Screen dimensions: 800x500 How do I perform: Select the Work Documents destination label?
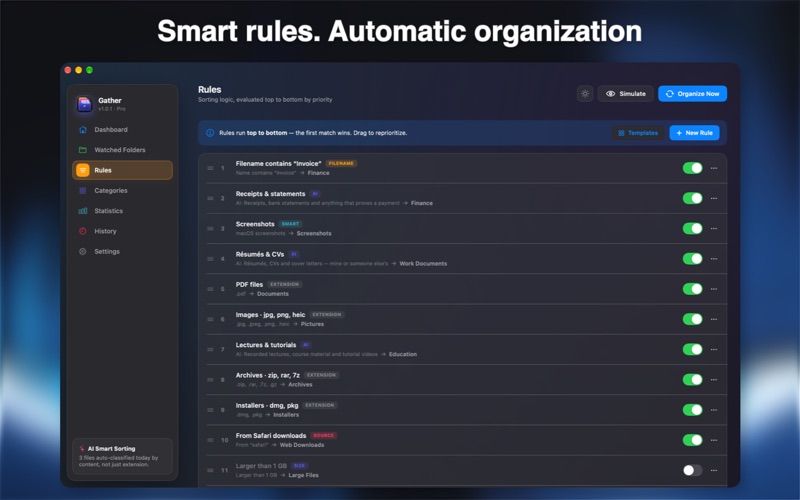(x=423, y=264)
